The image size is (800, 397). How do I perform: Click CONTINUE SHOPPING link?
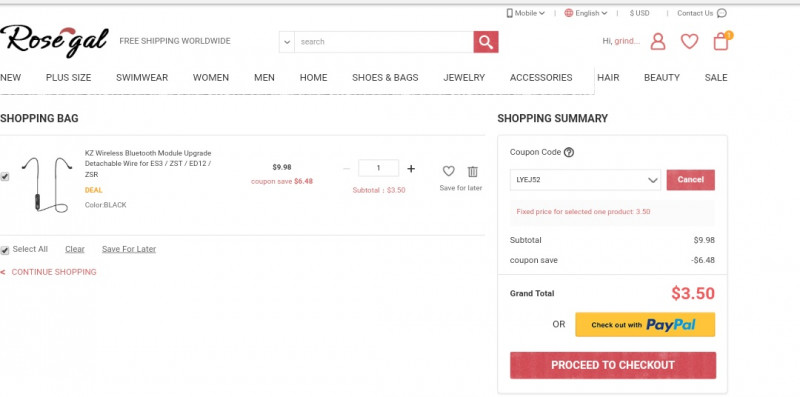coord(54,272)
